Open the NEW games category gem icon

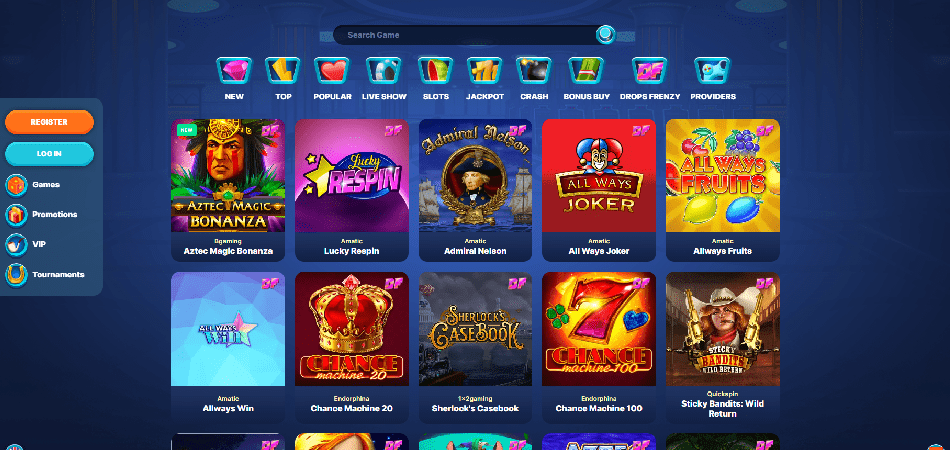(234, 71)
